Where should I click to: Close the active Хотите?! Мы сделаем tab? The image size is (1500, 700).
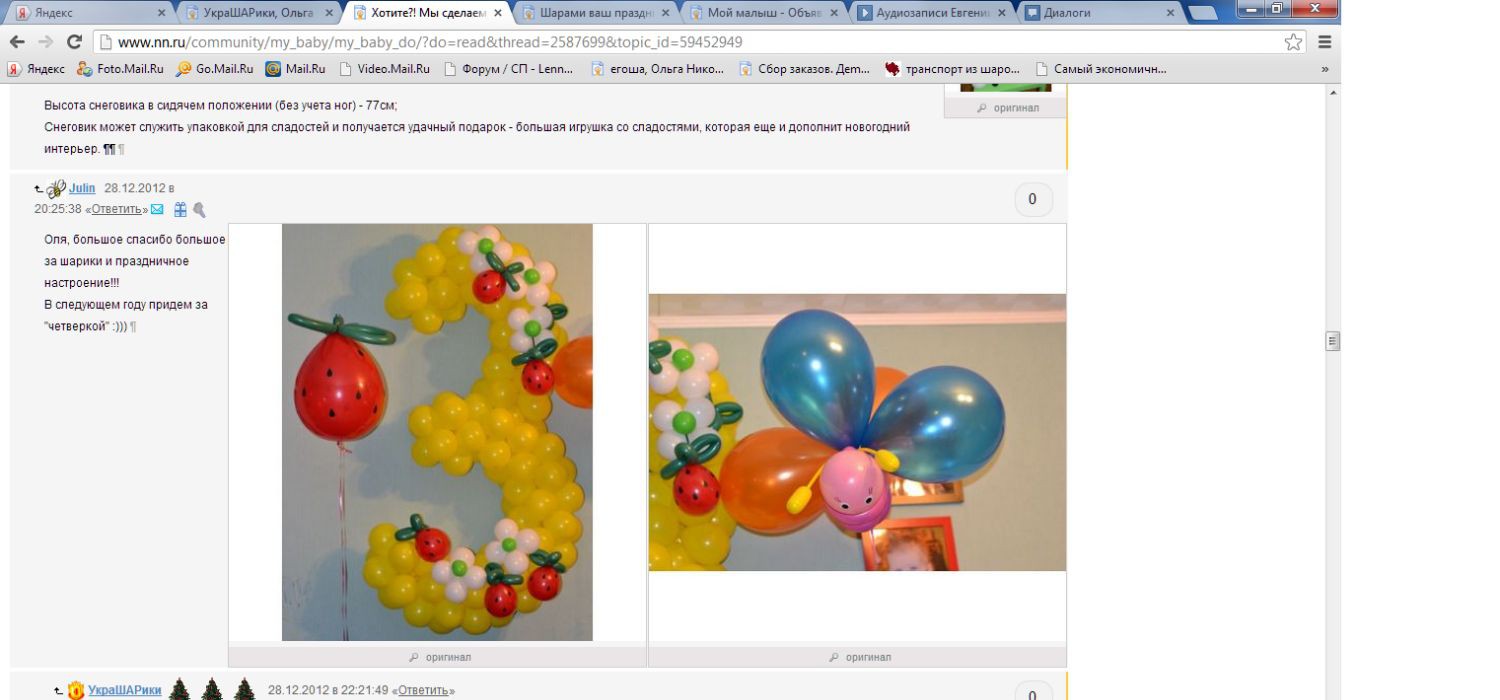click(x=498, y=13)
